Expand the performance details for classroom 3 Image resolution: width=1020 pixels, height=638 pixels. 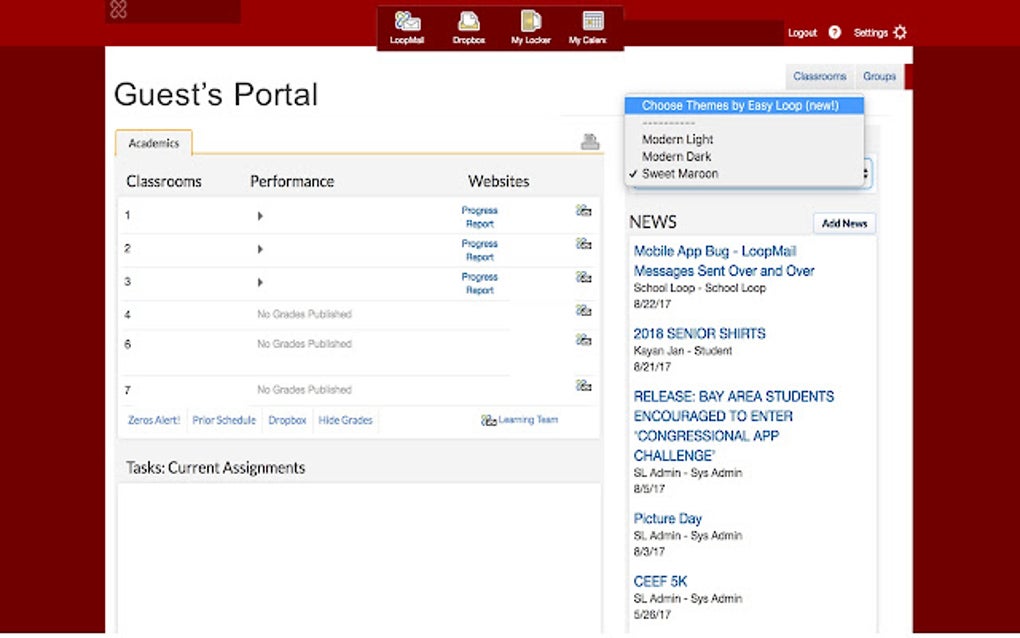[259, 280]
